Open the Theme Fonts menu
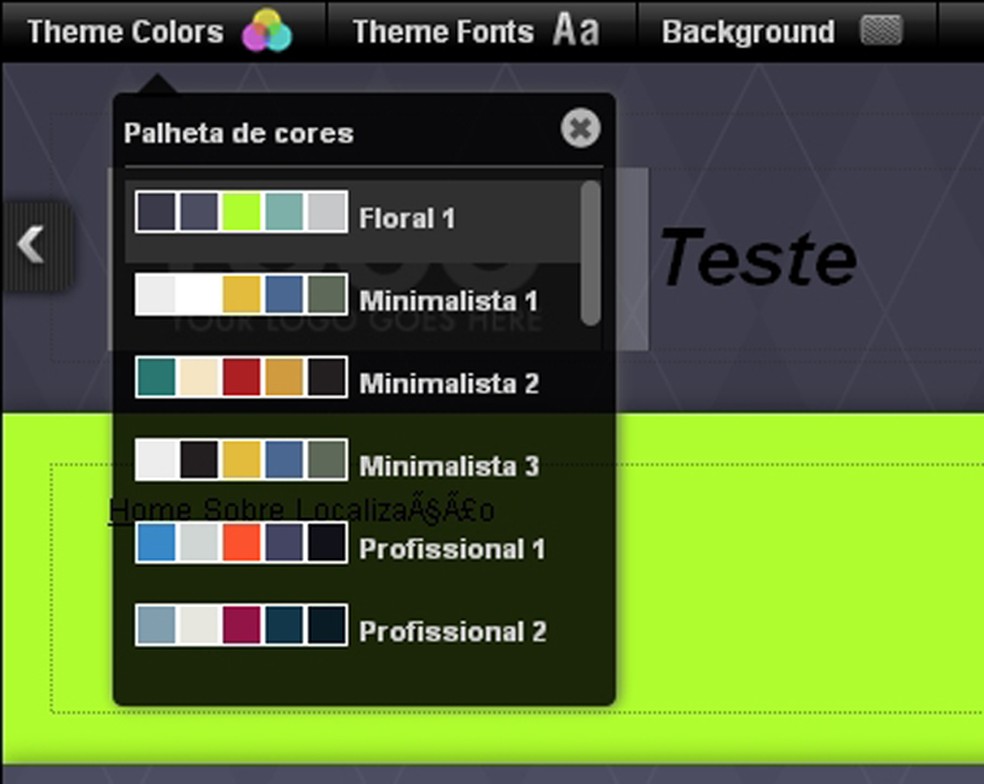984x784 pixels. (x=443, y=32)
